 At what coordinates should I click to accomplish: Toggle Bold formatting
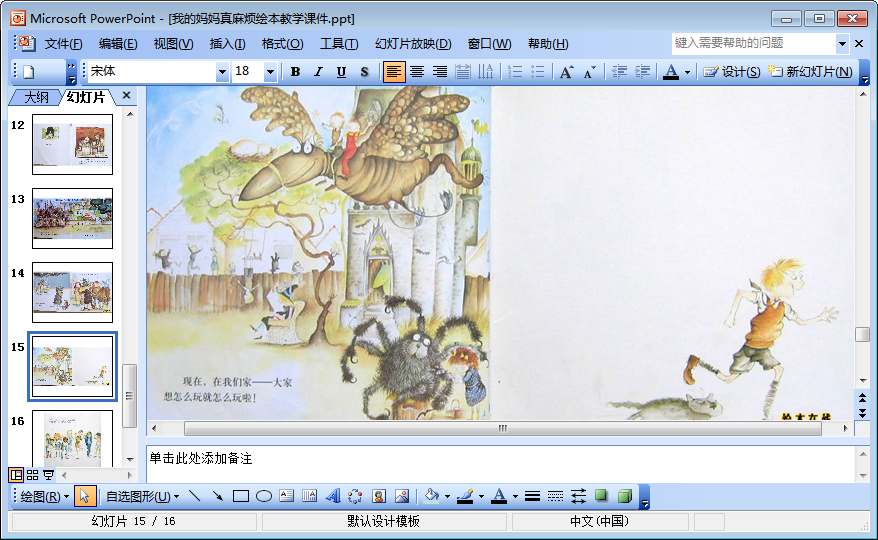296,72
